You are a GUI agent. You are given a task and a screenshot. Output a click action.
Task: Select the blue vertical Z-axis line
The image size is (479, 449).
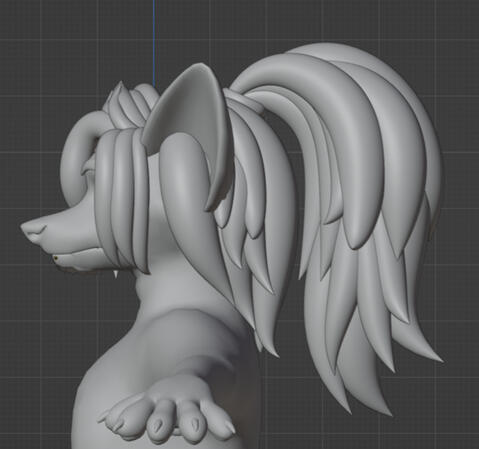coord(154,42)
